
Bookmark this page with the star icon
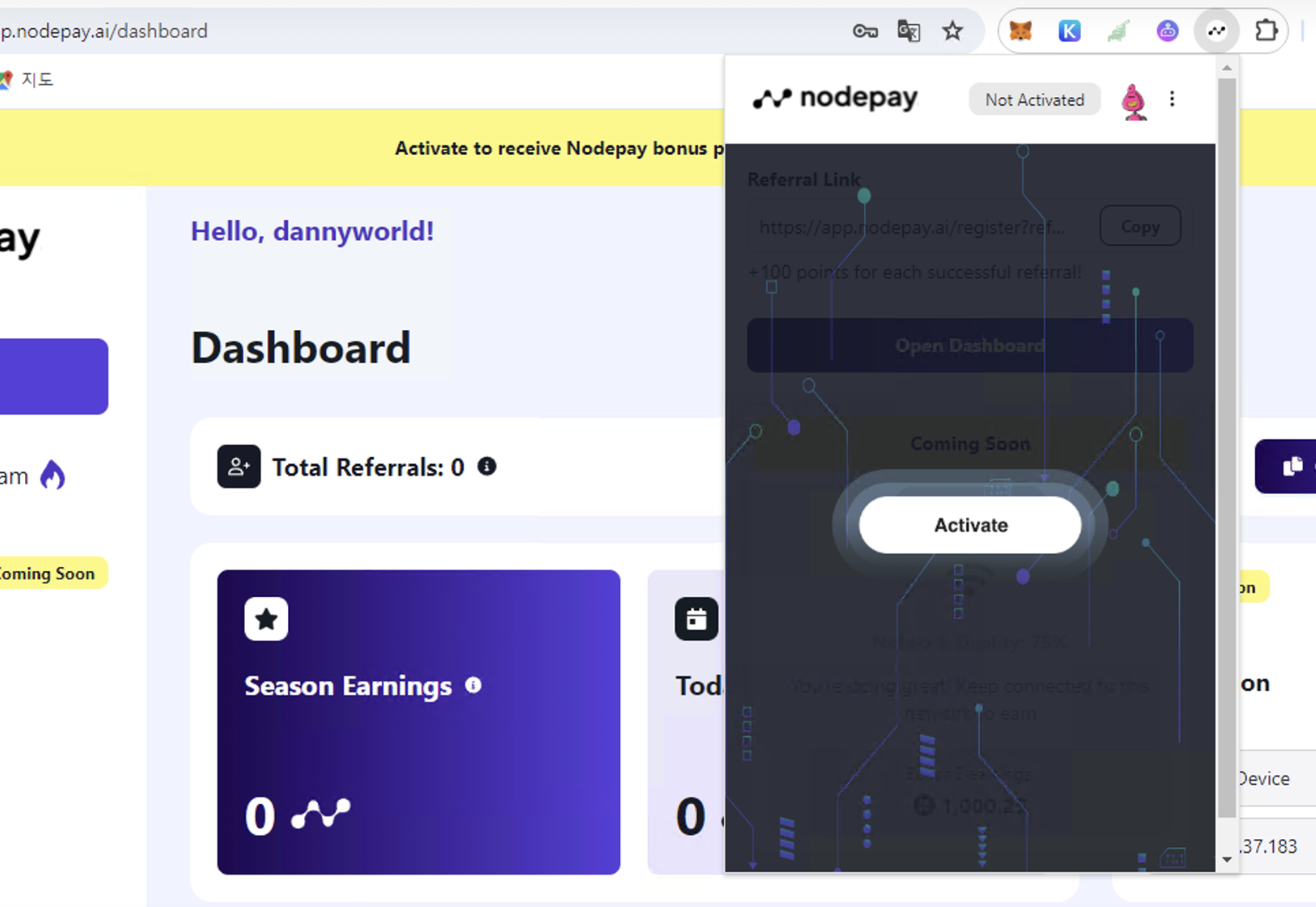[953, 31]
